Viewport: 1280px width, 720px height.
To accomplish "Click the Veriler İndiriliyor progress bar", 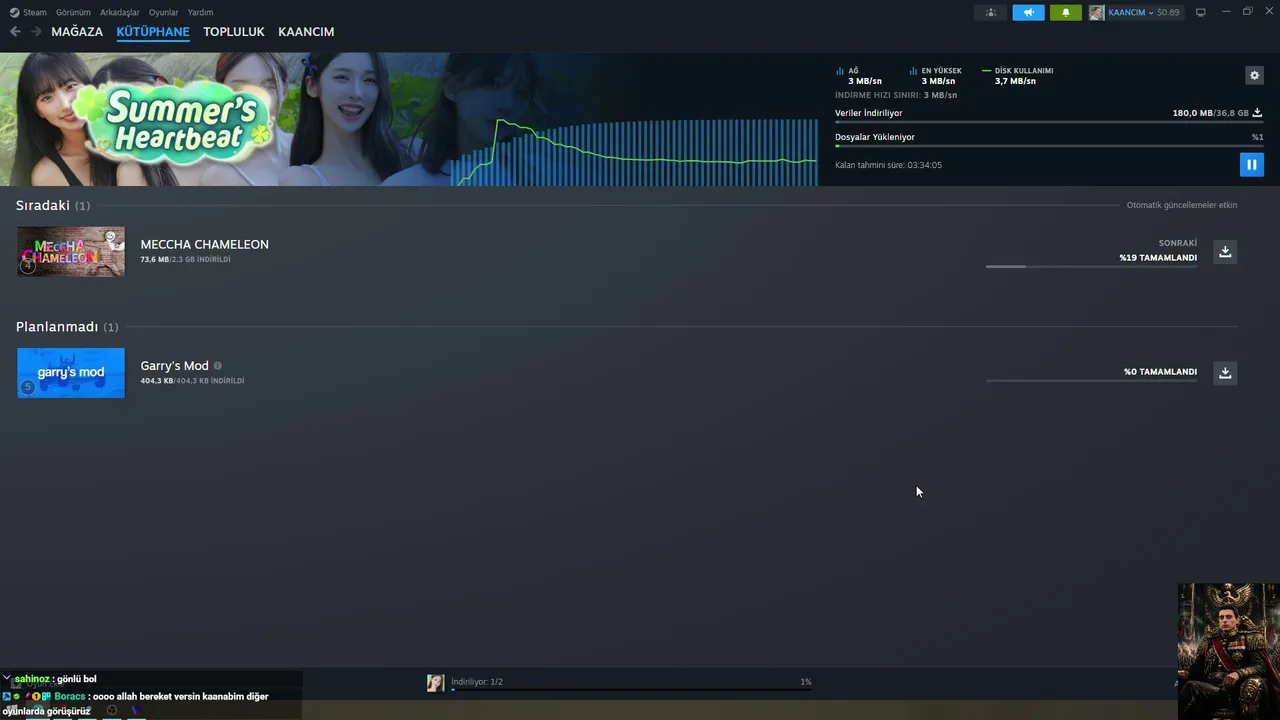I will [1049, 122].
